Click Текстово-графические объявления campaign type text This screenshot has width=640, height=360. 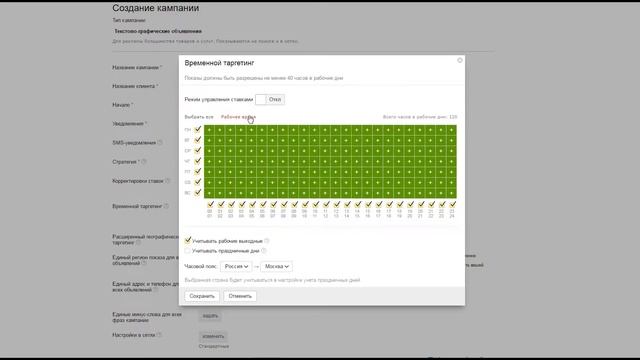pyautogui.click(x=158, y=31)
